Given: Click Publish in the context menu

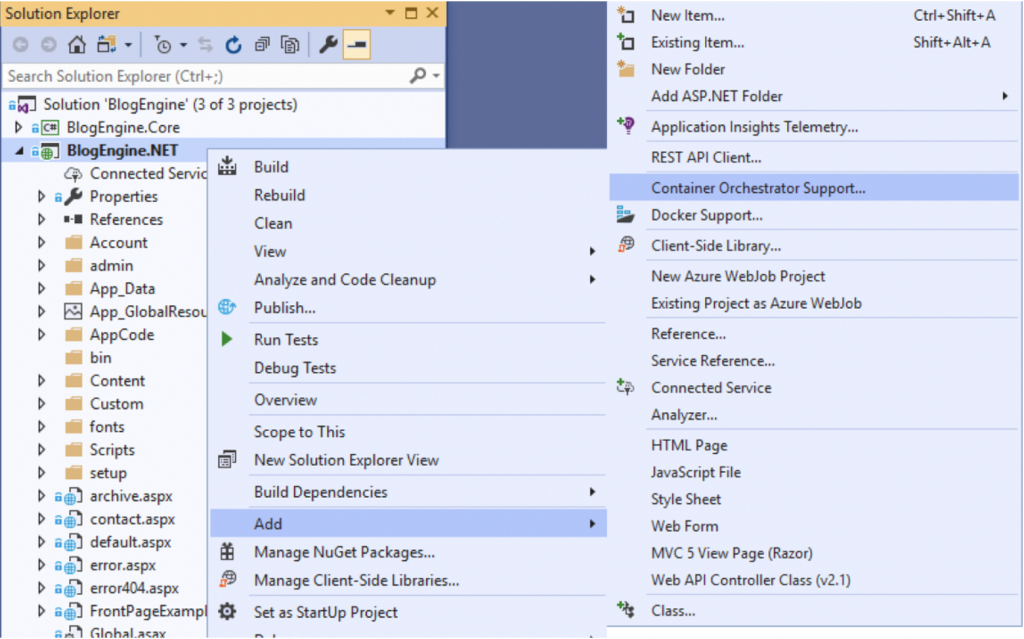Looking at the screenshot, I should pyautogui.click(x=284, y=308).
